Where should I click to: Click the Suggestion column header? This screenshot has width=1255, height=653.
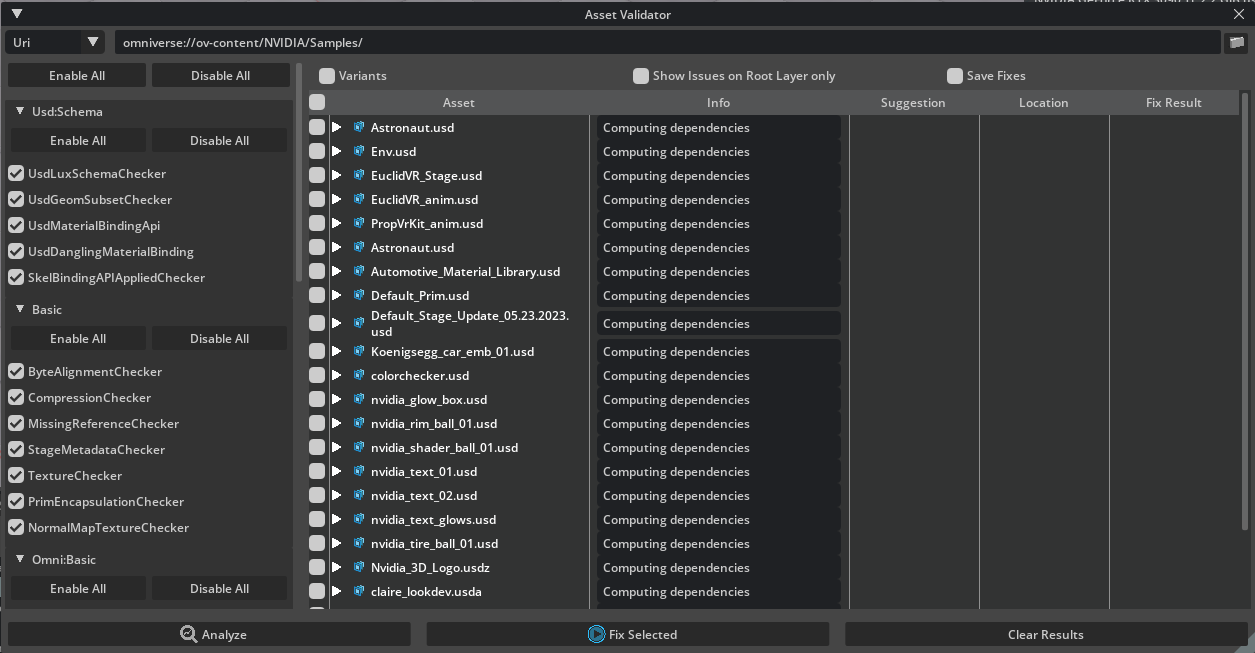pyautogui.click(x=912, y=102)
